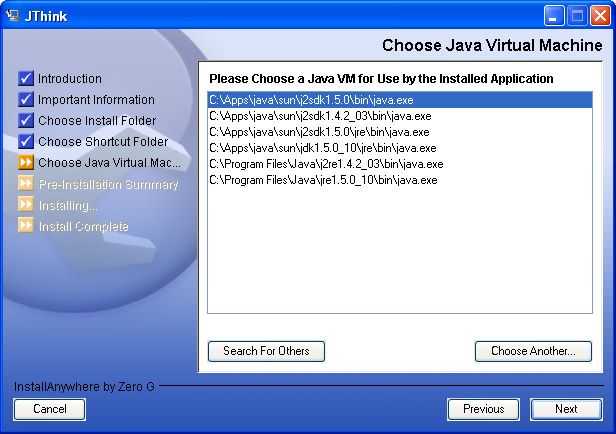Click the arrow icon beside Choose Java Virtual Mac...
This screenshot has height=434, width=616.
pyautogui.click(x=26, y=162)
